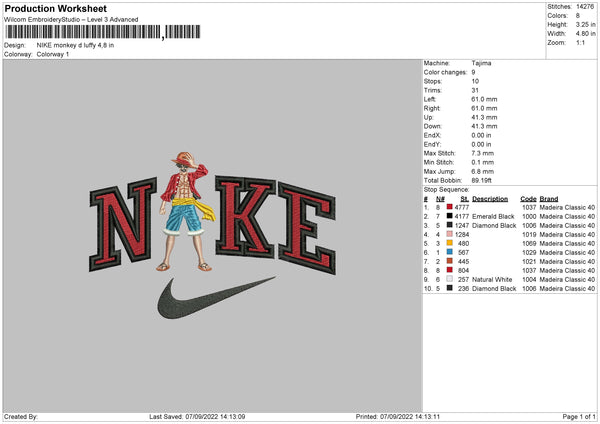Click the barcode under the worksheet title
The height and width of the screenshot is (424, 600).
(103, 32)
